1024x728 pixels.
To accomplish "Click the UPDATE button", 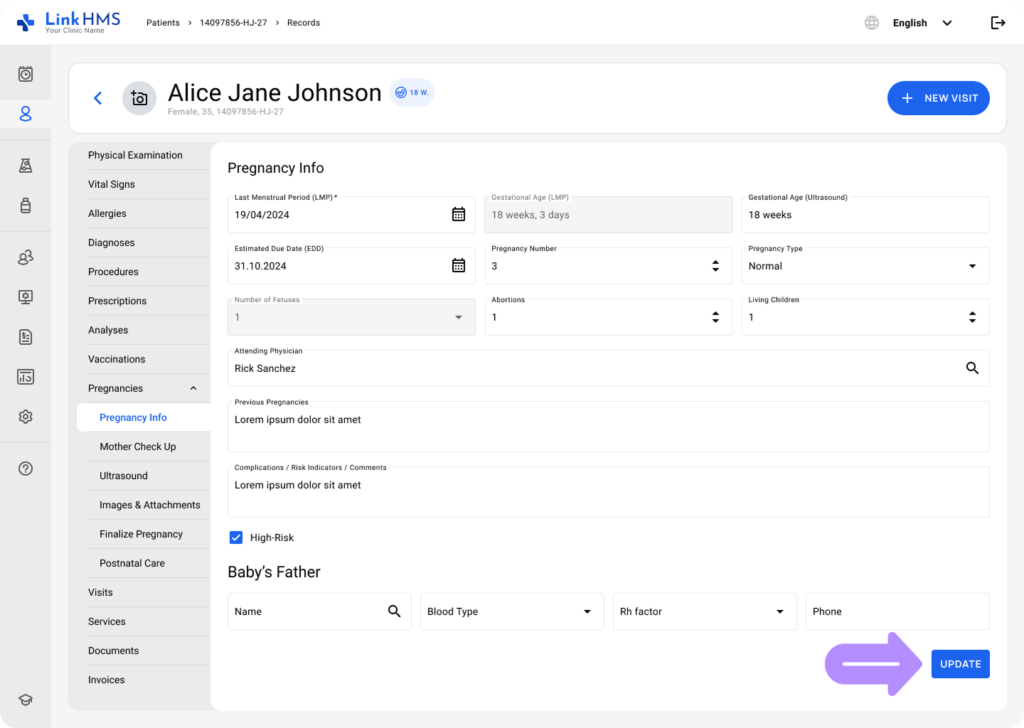I will (960, 664).
